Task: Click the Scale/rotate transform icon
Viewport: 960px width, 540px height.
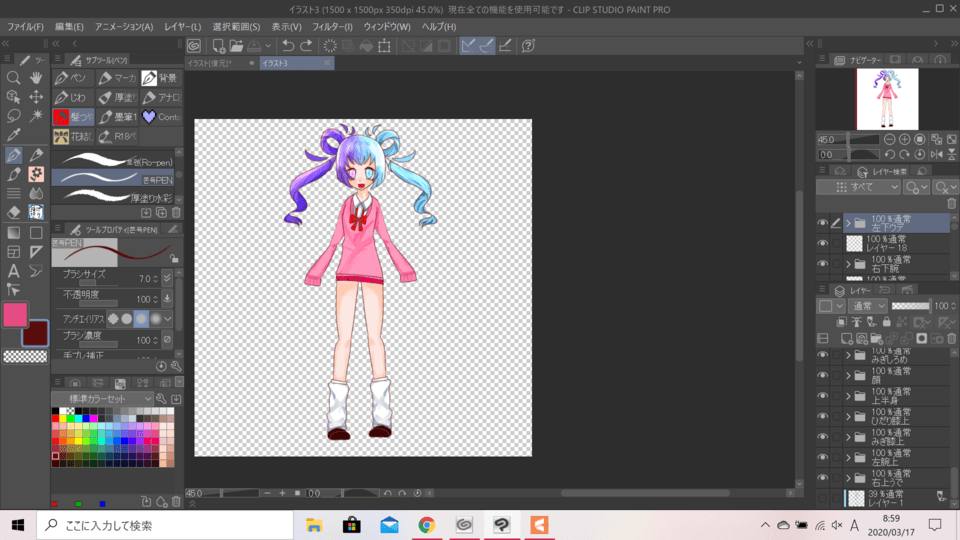Action: pyautogui.click(x=384, y=46)
